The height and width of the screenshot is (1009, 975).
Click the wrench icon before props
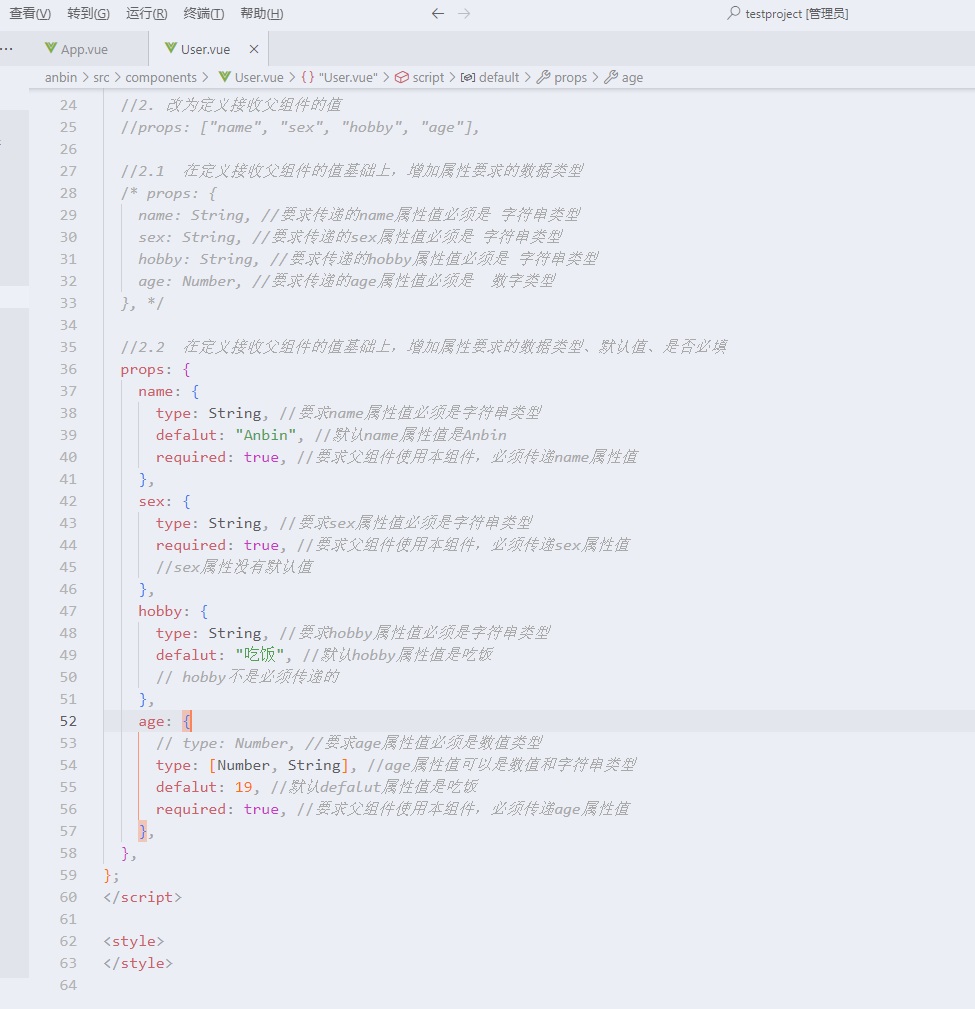[x=543, y=77]
